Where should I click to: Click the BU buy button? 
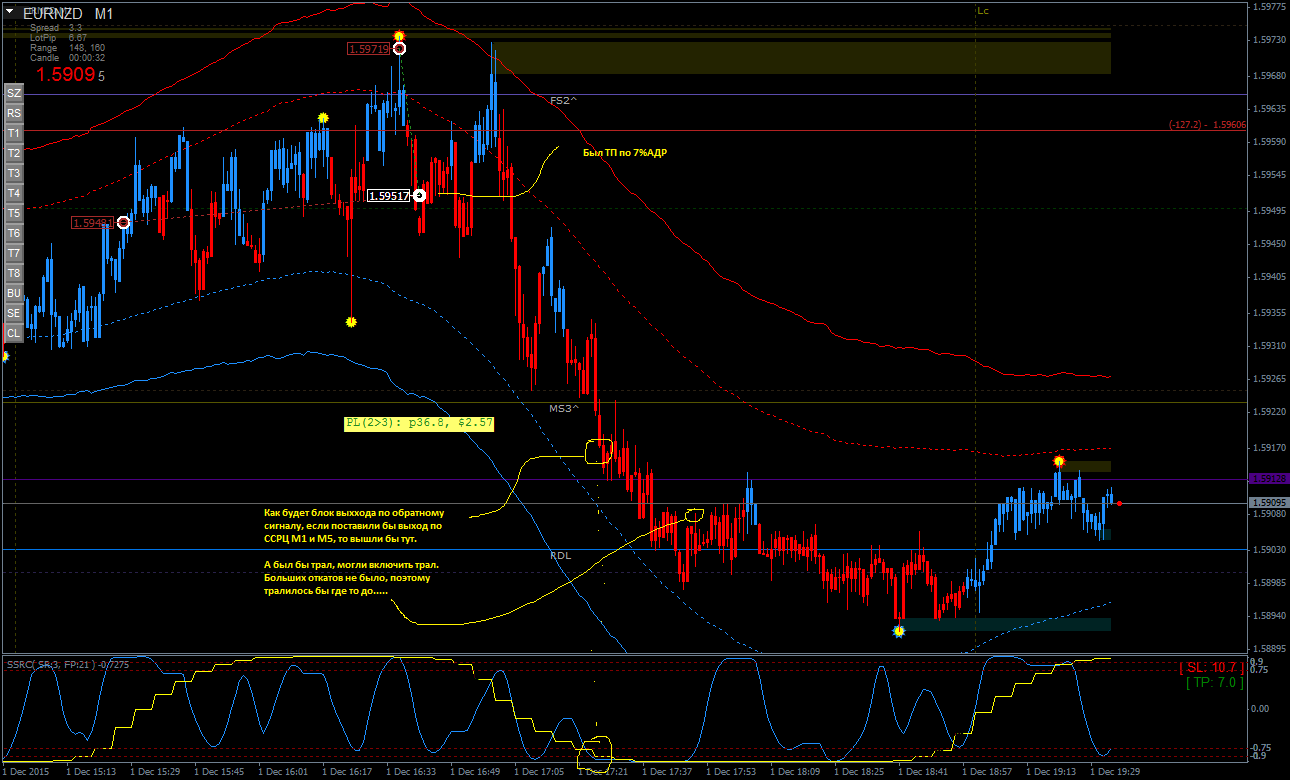tap(14, 293)
